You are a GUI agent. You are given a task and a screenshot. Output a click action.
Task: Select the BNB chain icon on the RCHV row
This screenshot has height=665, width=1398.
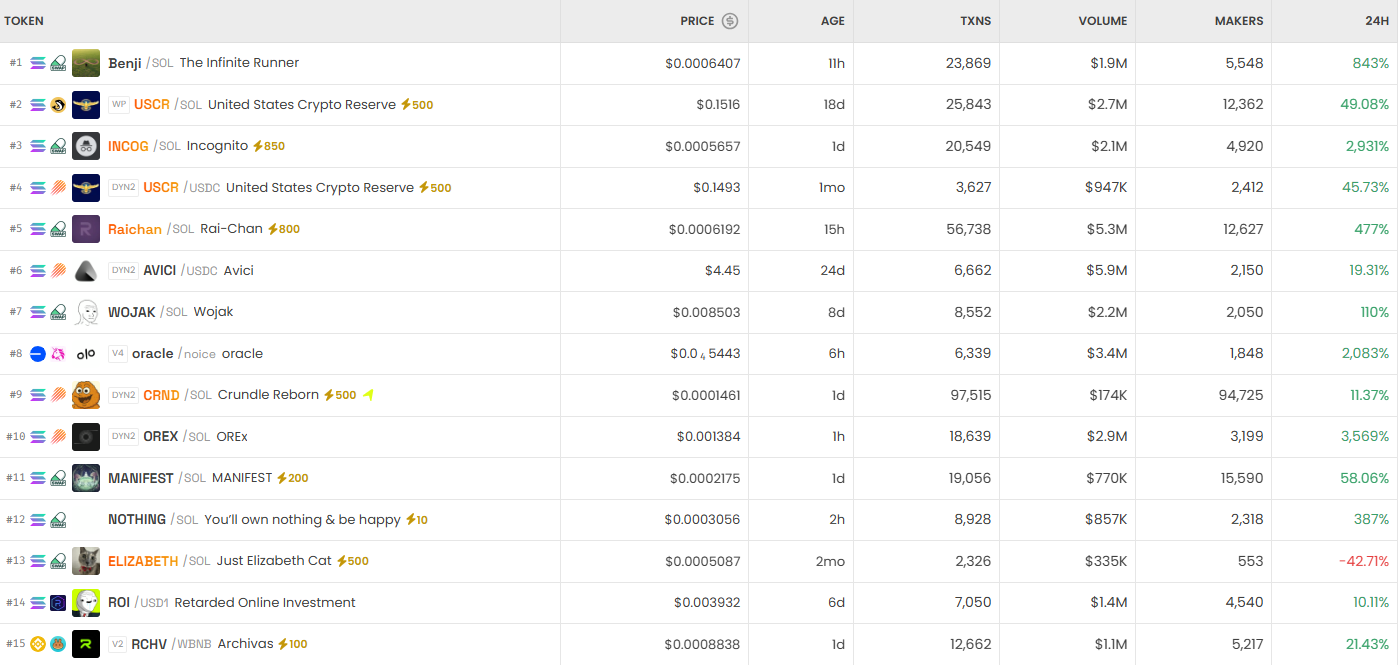tap(36, 644)
